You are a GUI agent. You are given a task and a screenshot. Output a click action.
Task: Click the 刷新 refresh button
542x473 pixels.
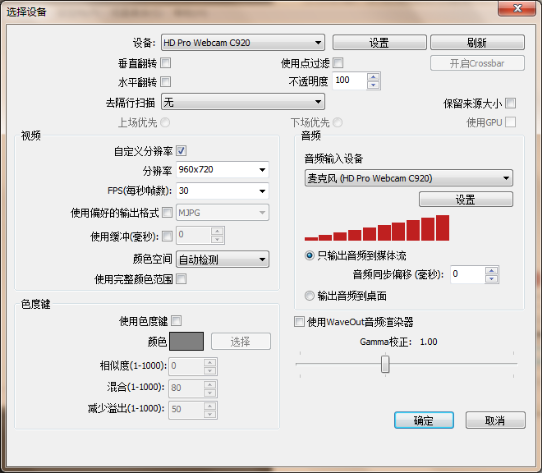pos(477,43)
